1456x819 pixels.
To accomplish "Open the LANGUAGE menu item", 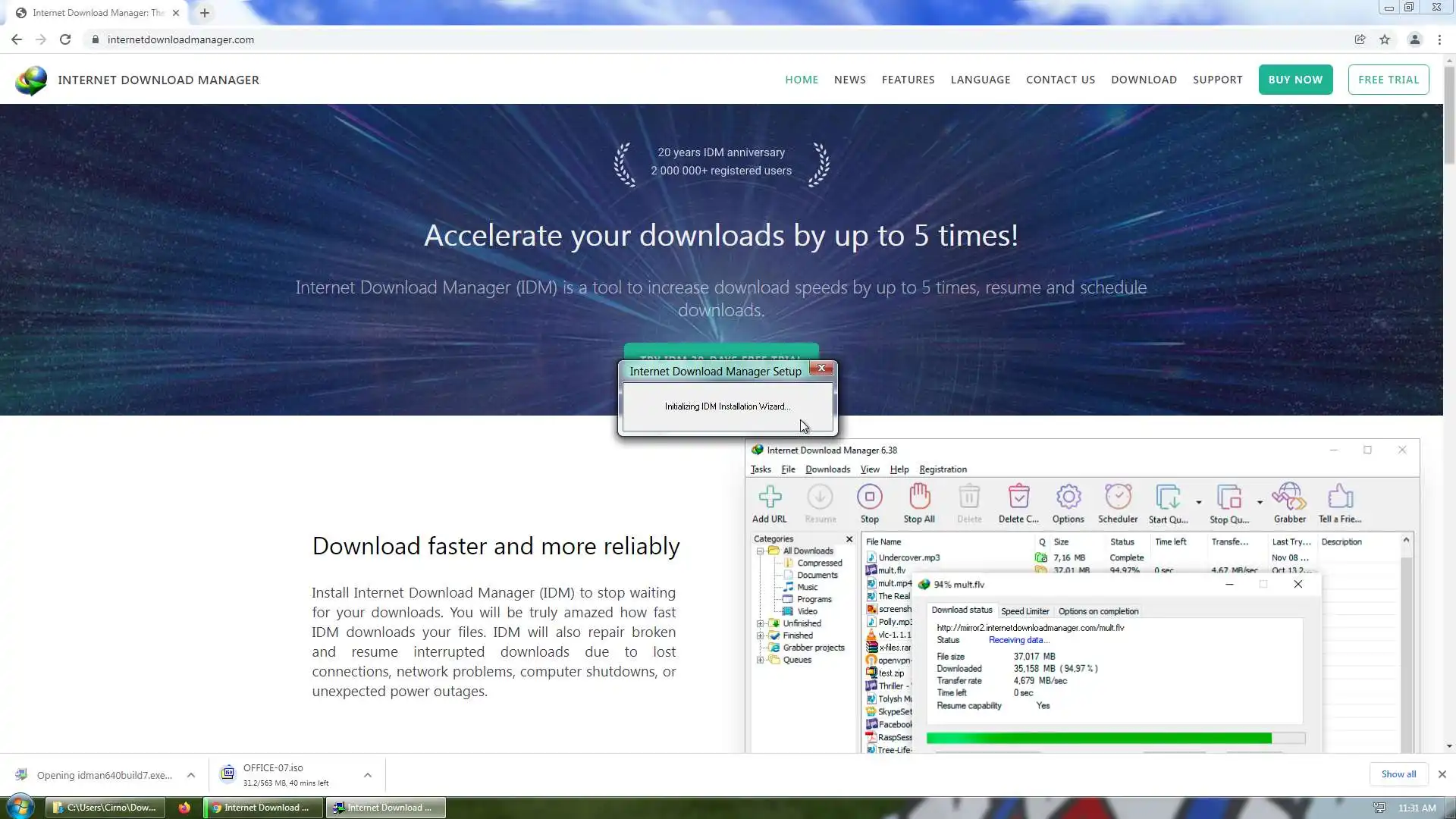I will 980,80.
